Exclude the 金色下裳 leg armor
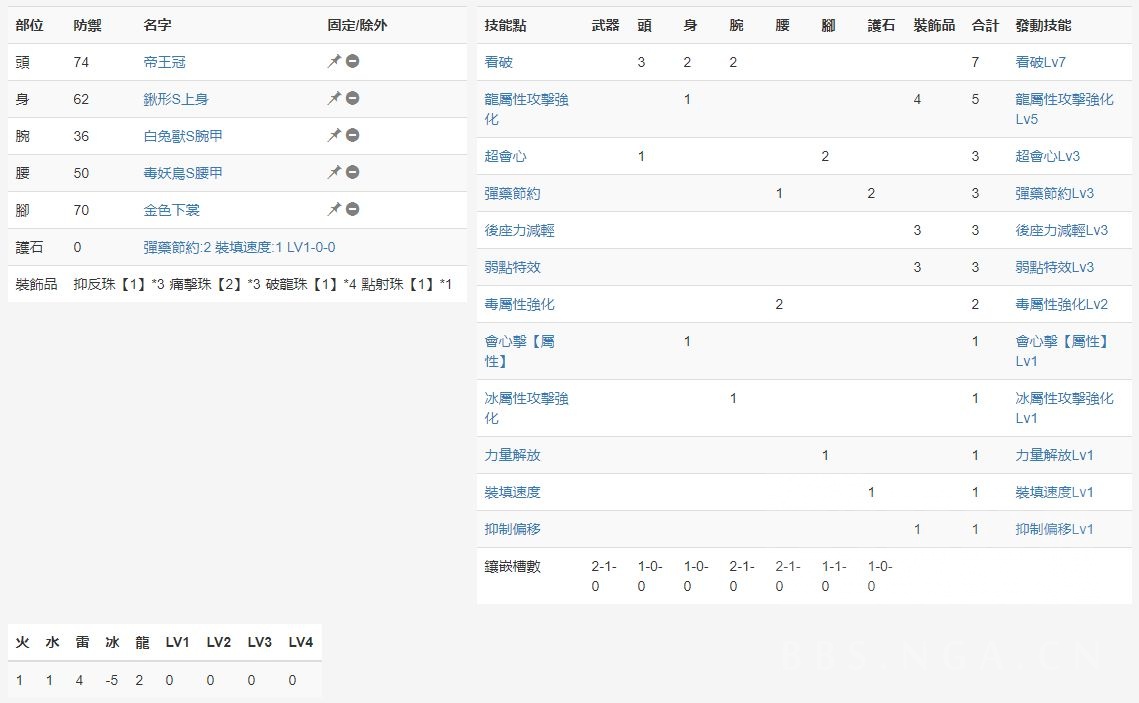The image size is (1139, 703). 352,210
